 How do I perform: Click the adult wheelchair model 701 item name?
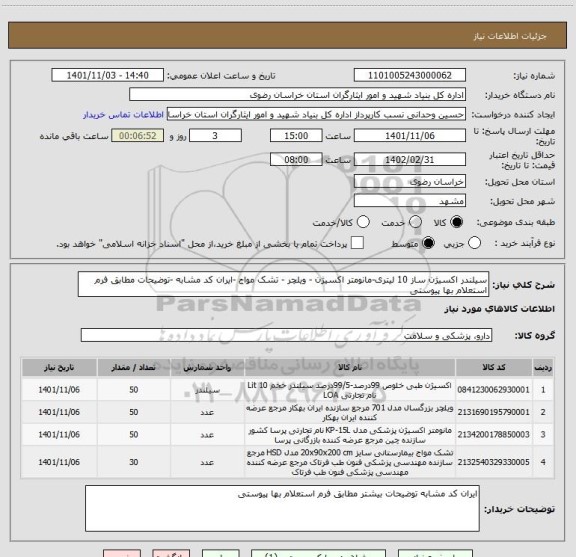[x=350, y=413]
